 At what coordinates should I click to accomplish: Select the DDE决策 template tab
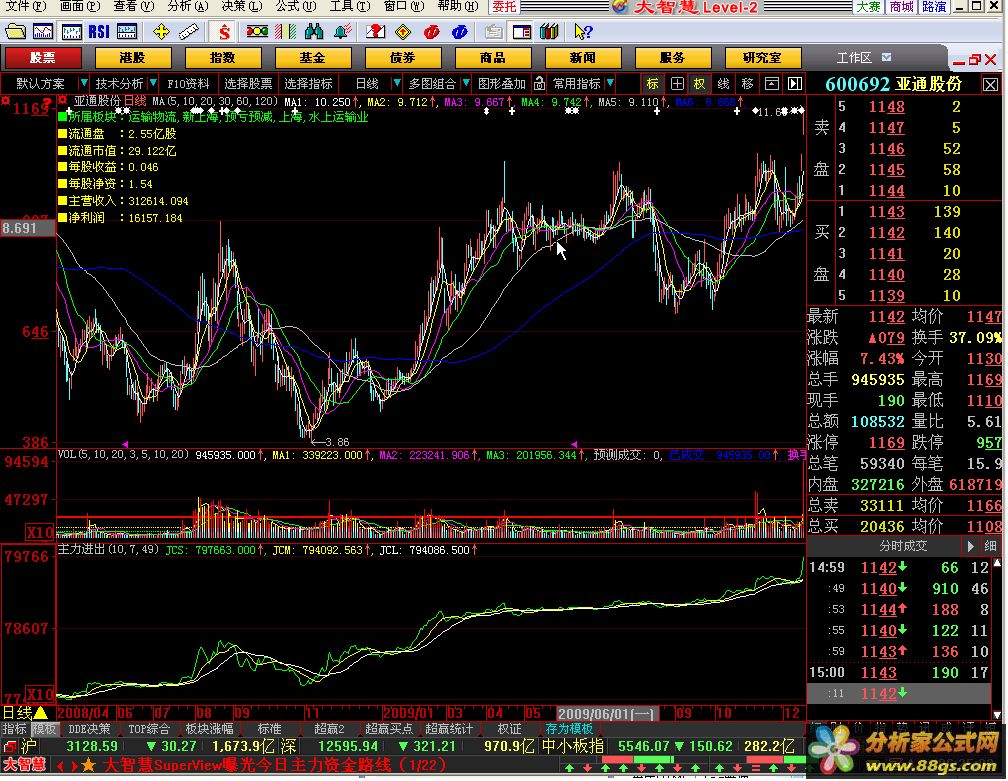click(89, 730)
